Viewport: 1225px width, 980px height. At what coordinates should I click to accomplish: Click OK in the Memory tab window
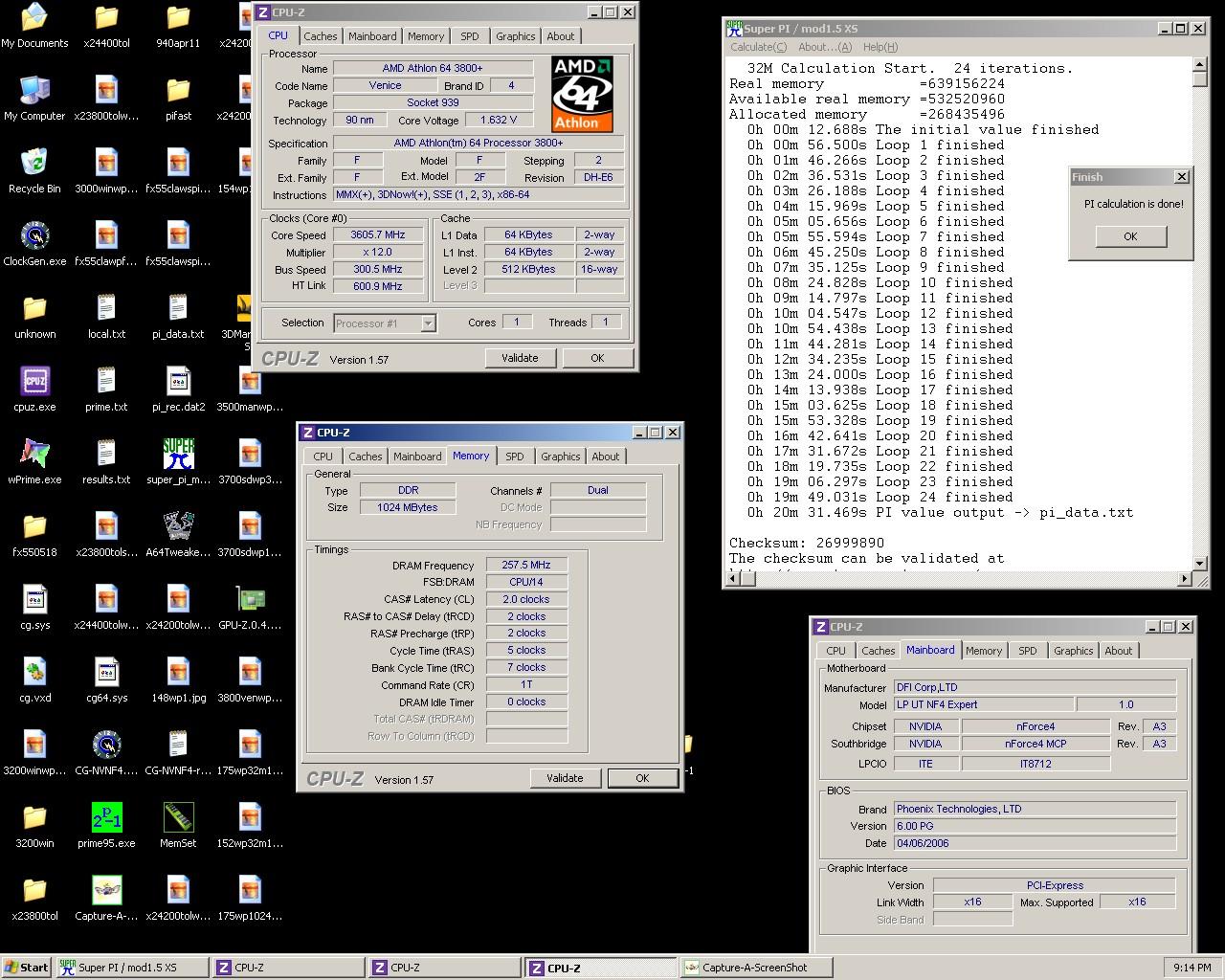[642, 778]
